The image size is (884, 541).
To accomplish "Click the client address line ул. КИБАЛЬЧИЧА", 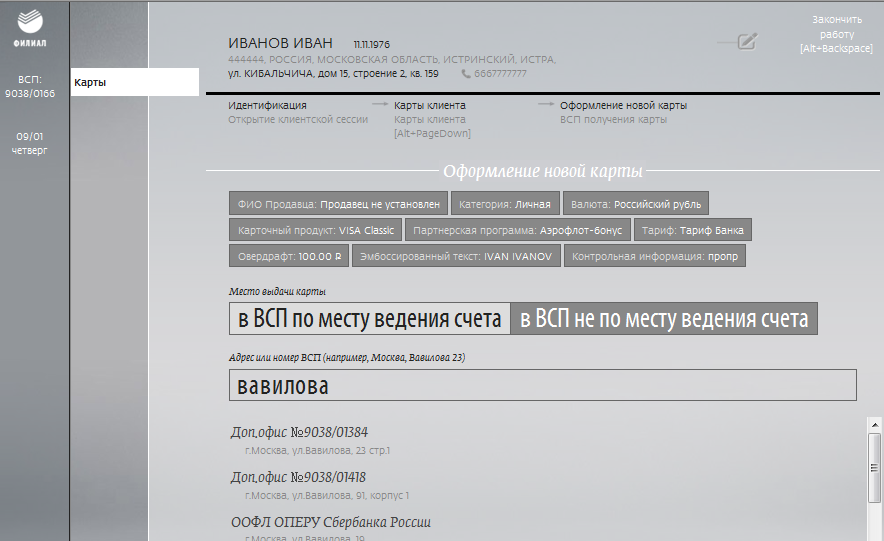I will tap(333, 74).
